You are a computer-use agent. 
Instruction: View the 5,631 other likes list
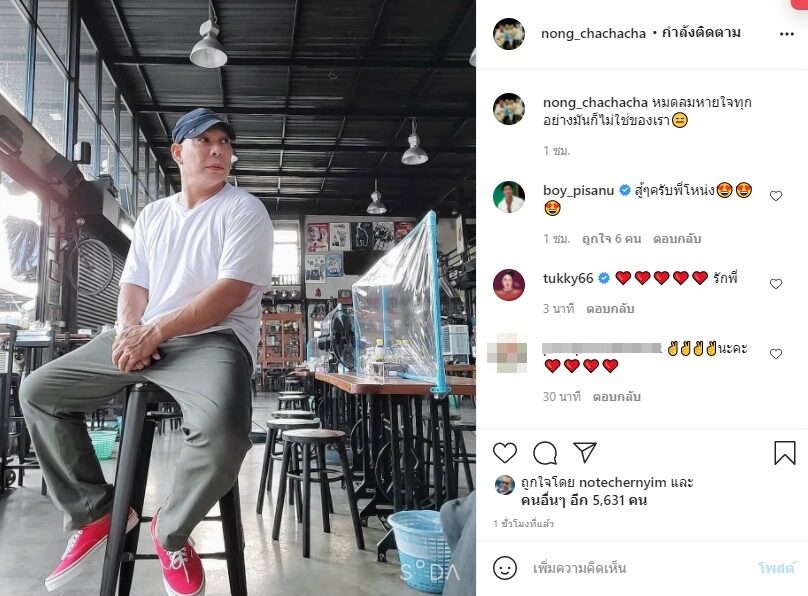pos(583,500)
